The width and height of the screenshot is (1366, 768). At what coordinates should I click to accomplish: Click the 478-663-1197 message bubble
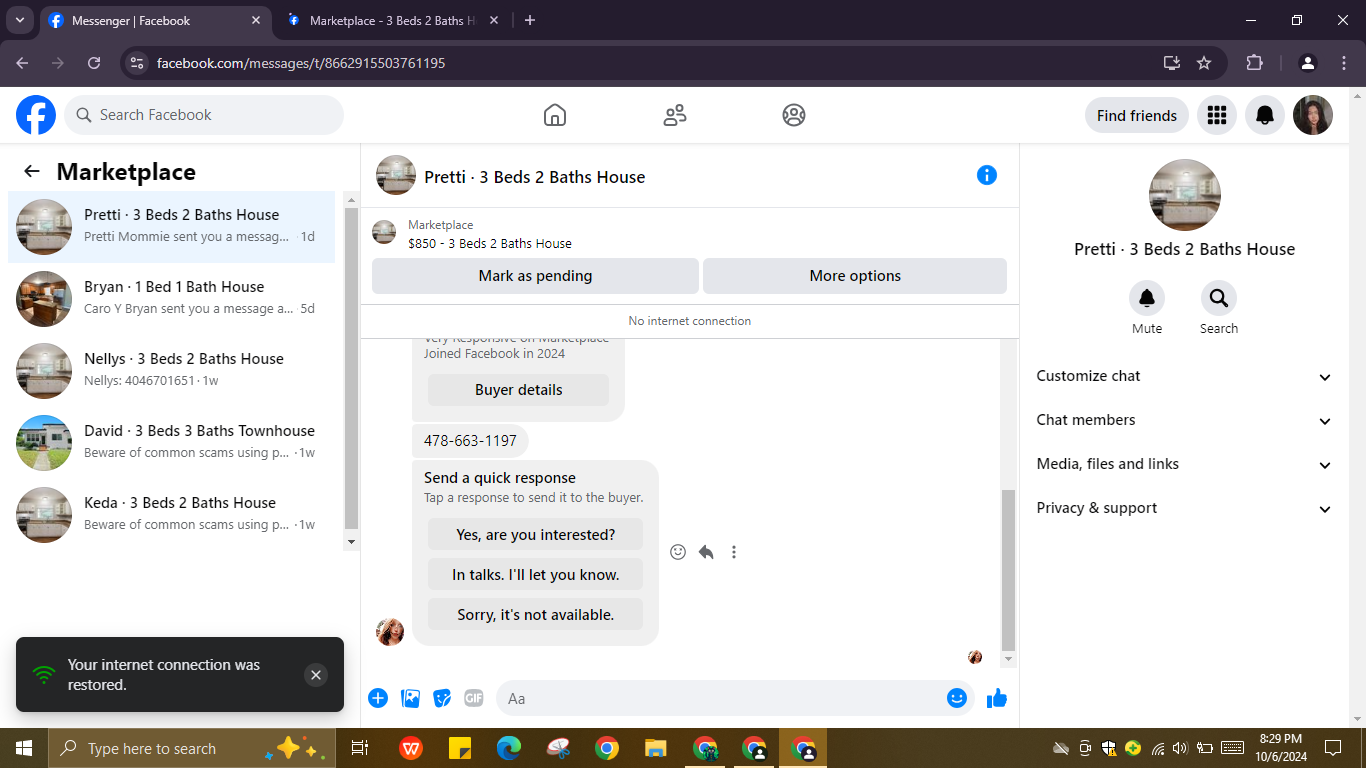pyautogui.click(x=470, y=441)
